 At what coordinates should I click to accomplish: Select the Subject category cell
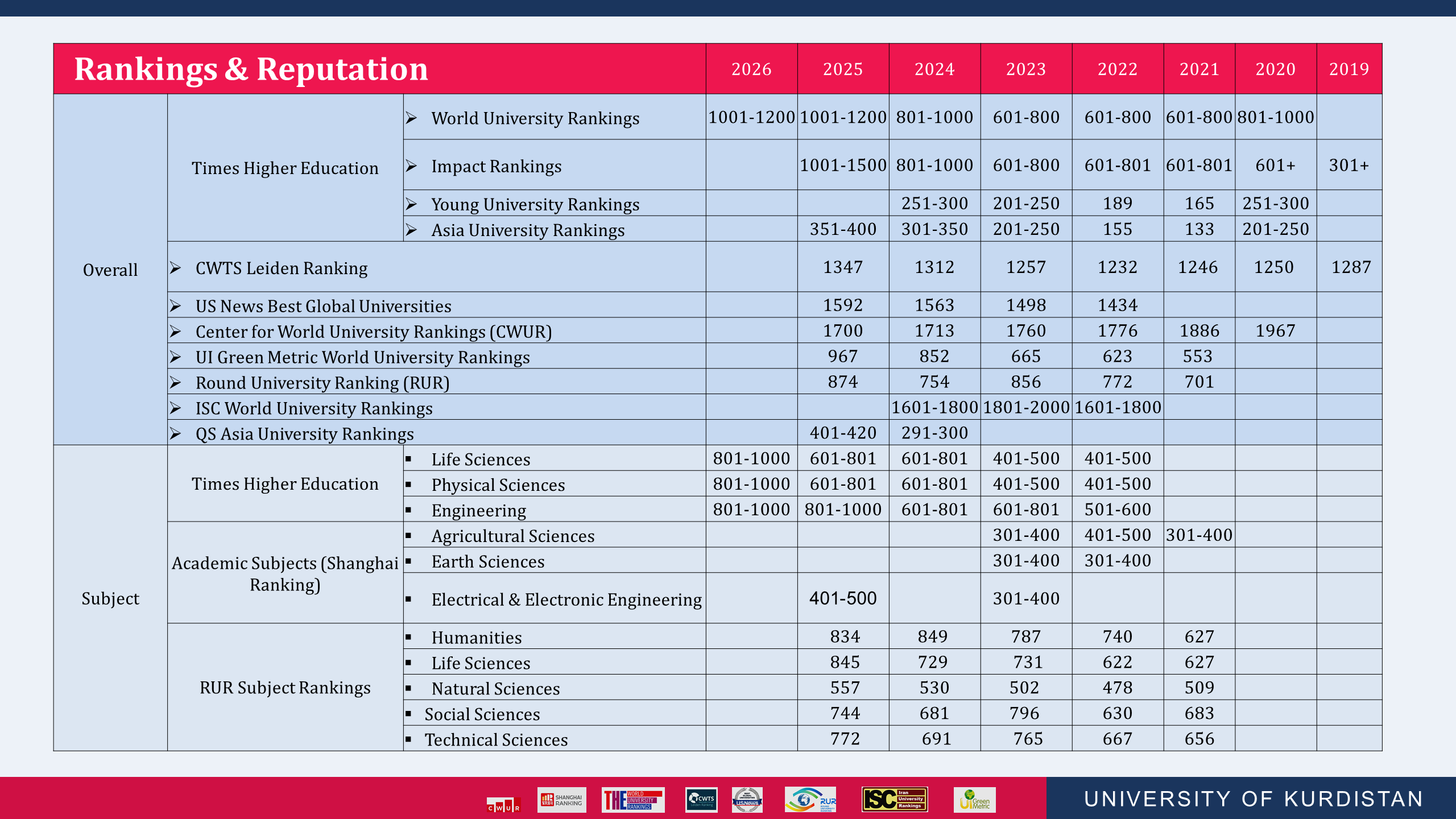pos(110,598)
